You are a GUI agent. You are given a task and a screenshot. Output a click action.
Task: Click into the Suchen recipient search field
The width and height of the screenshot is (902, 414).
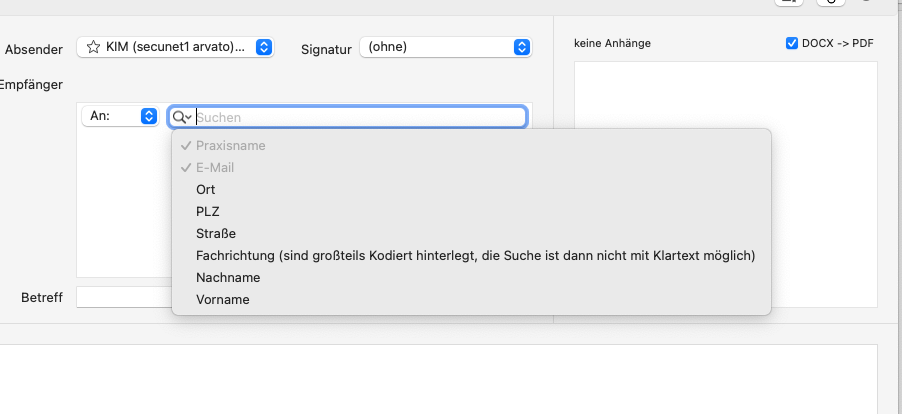360,117
